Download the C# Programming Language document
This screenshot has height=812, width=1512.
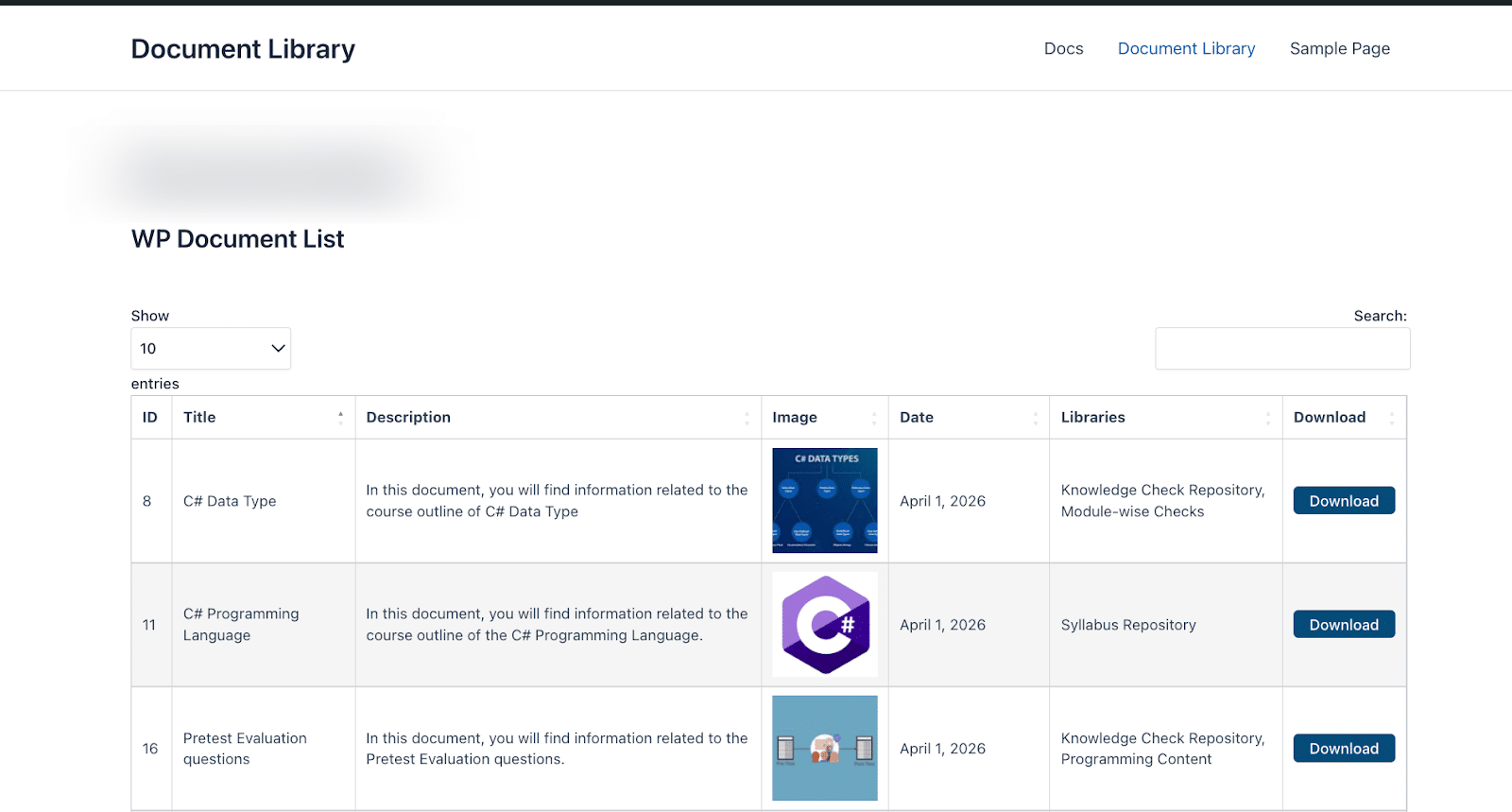(1344, 625)
